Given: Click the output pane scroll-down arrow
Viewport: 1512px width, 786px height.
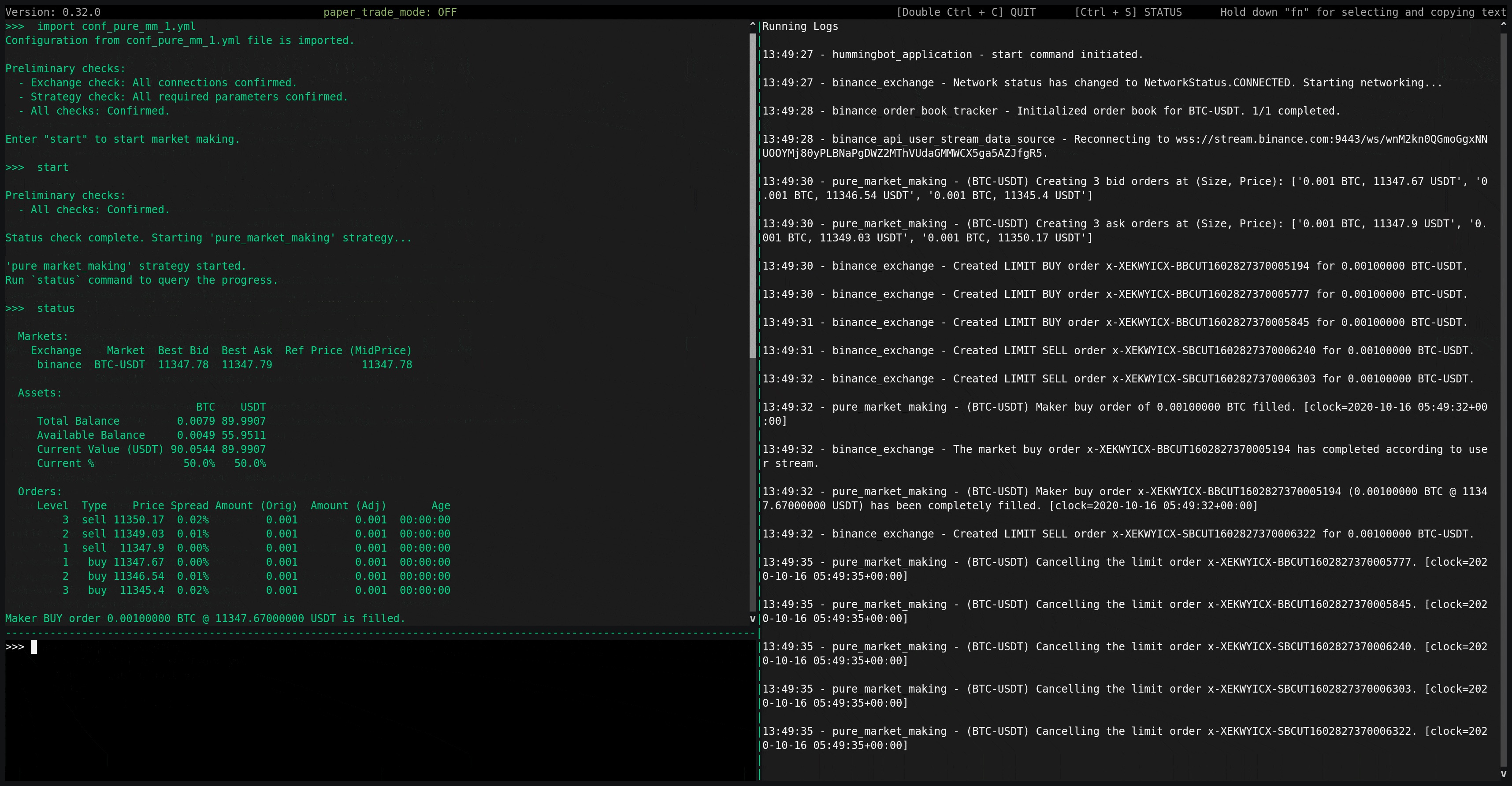Looking at the screenshot, I should coord(753,619).
